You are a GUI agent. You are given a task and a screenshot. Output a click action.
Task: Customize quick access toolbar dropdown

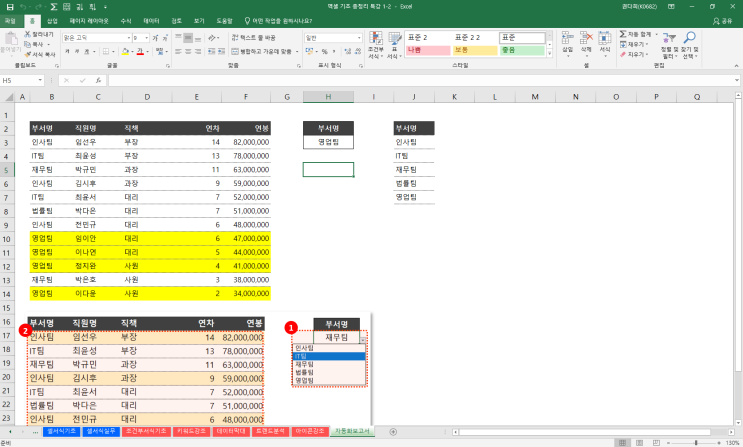pyautogui.click(x=105, y=7)
